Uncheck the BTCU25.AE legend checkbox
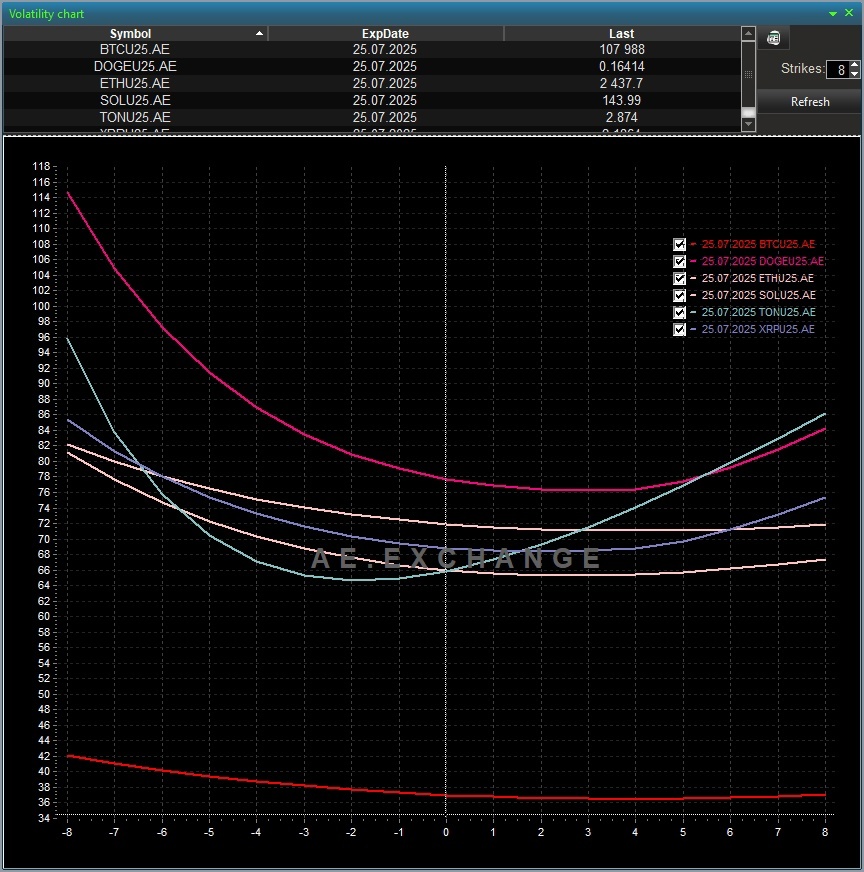 pyautogui.click(x=679, y=244)
